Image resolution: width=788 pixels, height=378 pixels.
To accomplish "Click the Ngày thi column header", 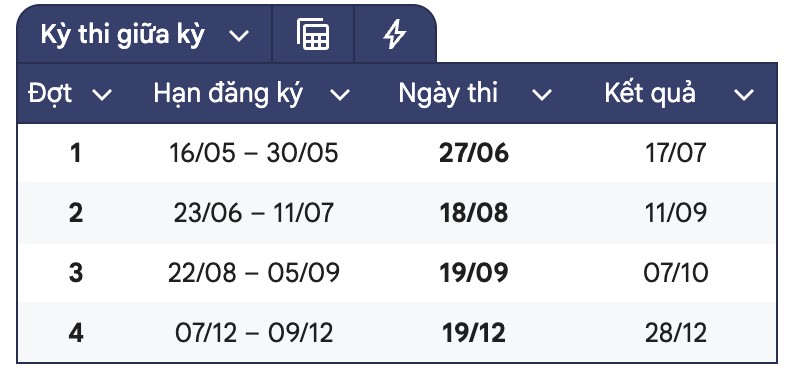I will [x=448, y=93].
